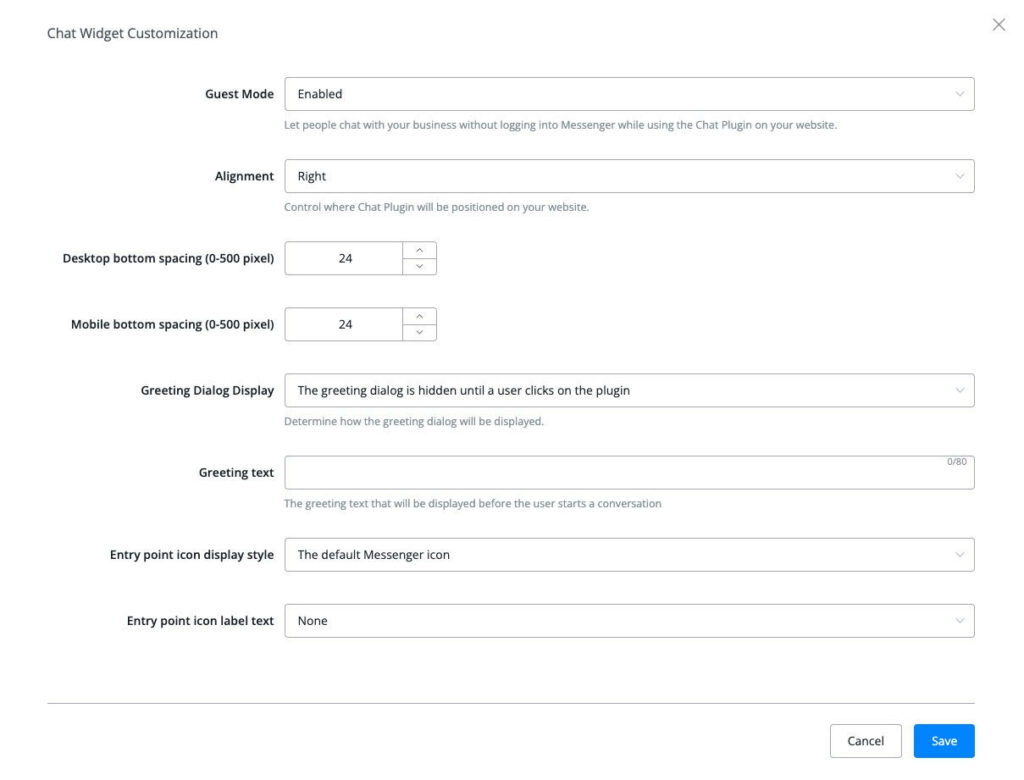Click the Greeting Dialog Display chevron icon
This screenshot has width=1024, height=780.
[960, 390]
